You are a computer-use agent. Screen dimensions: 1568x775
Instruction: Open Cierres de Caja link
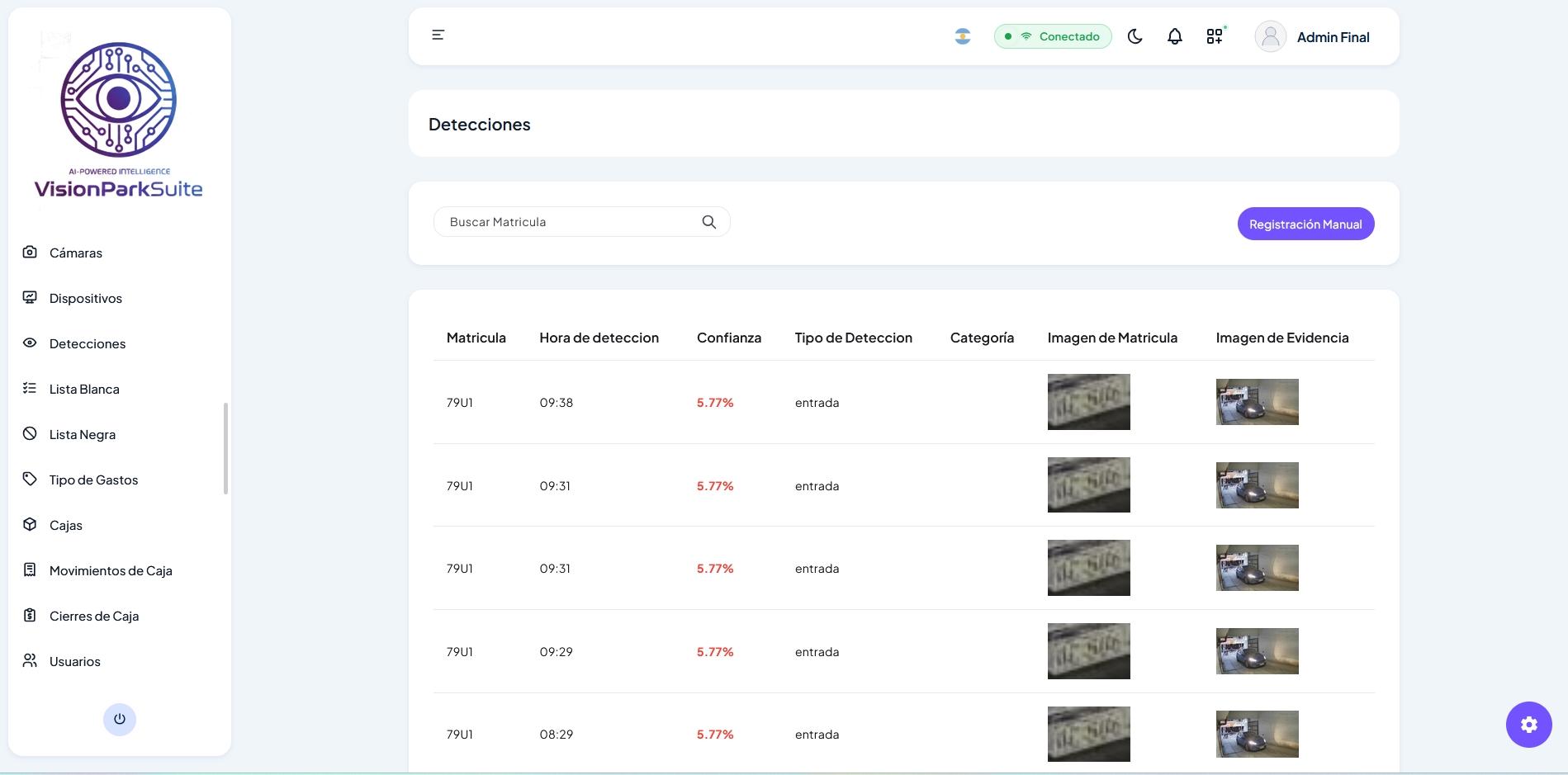click(95, 616)
